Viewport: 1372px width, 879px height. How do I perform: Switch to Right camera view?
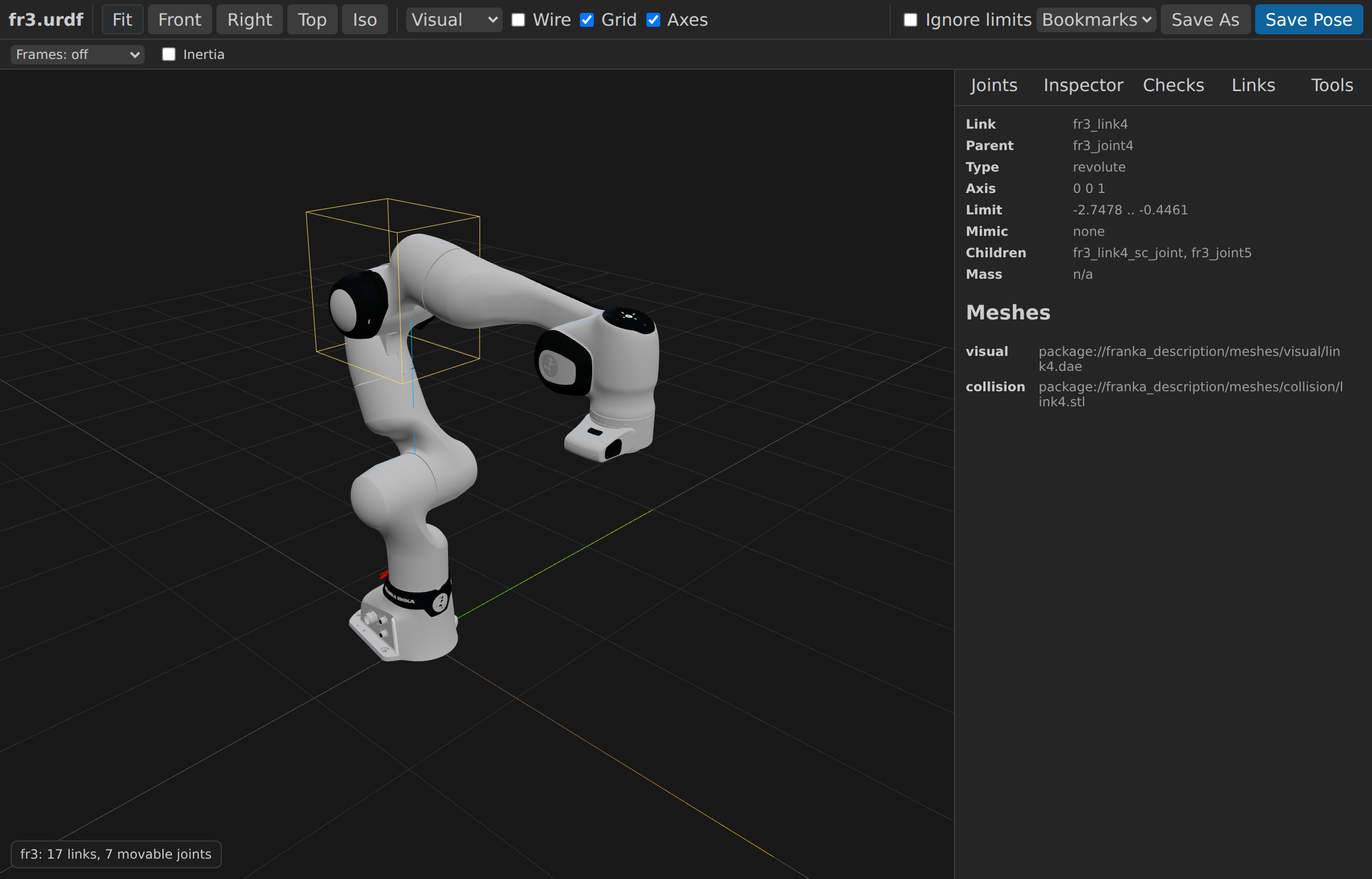[249, 19]
